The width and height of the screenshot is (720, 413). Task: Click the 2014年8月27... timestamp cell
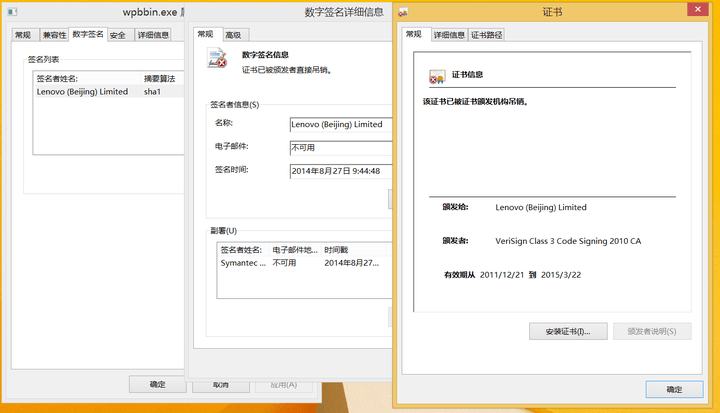352,263
